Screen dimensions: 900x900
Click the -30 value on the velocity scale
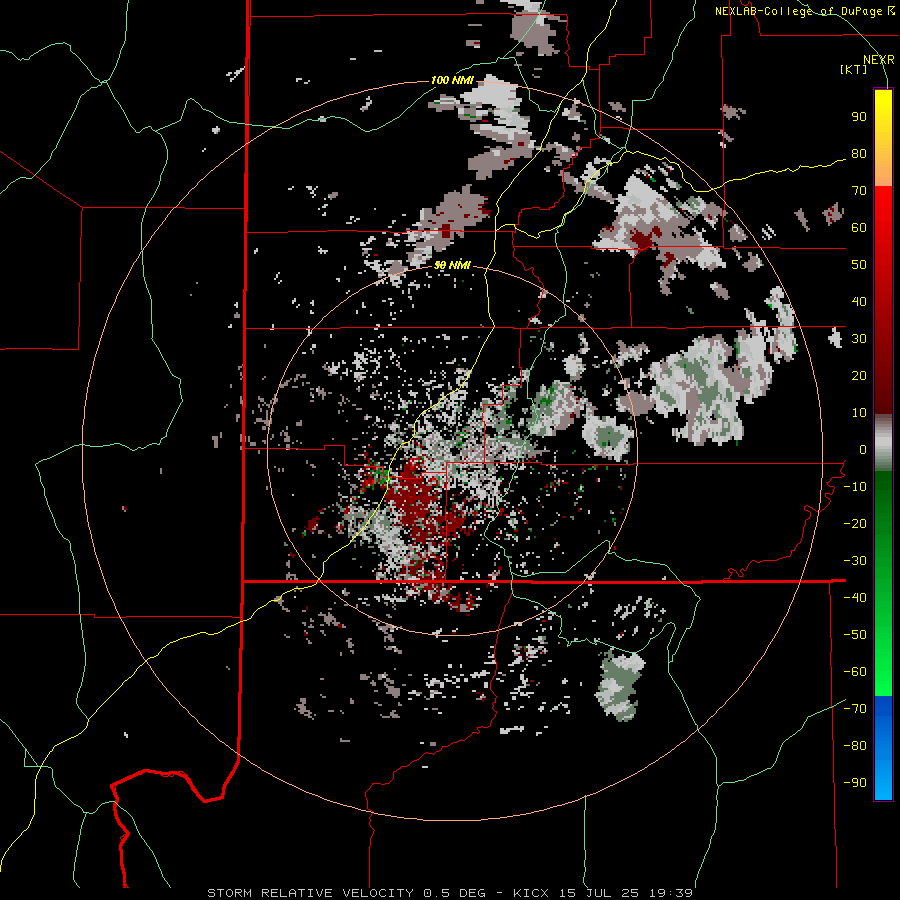(855, 561)
